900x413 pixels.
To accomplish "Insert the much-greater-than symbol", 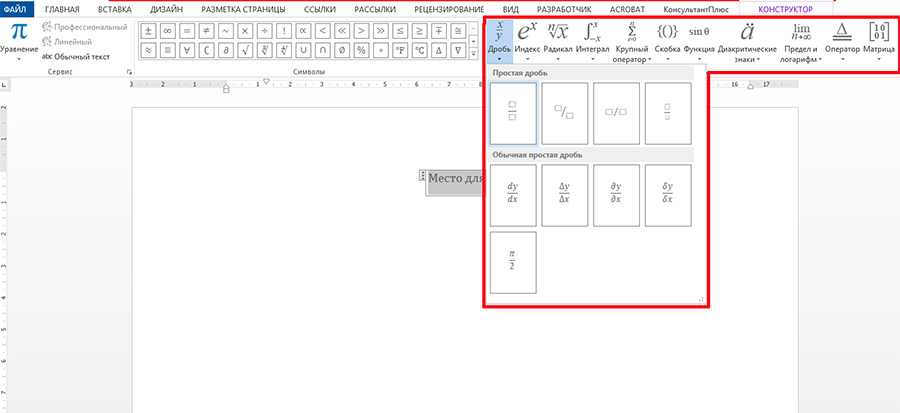I will click(x=382, y=31).
